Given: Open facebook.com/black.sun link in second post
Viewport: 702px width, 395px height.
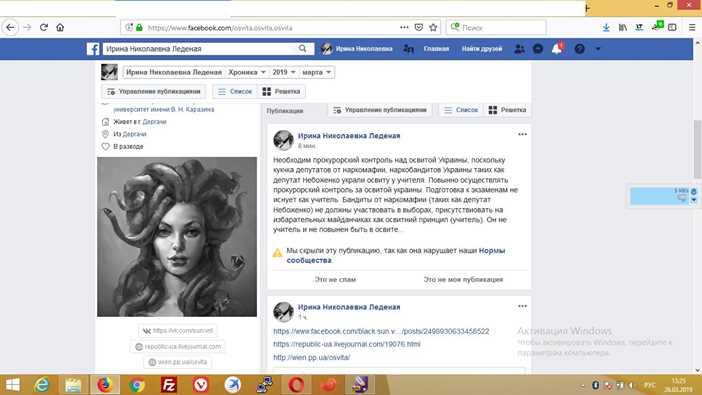Looking at the screenshot, I should click(381, 331).
